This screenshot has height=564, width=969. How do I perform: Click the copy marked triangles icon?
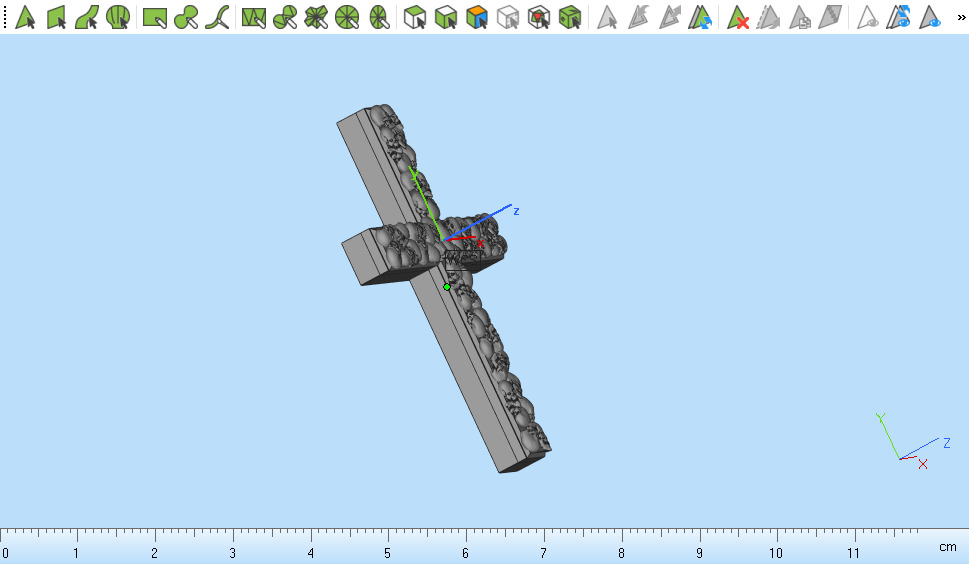pos(799,17)
